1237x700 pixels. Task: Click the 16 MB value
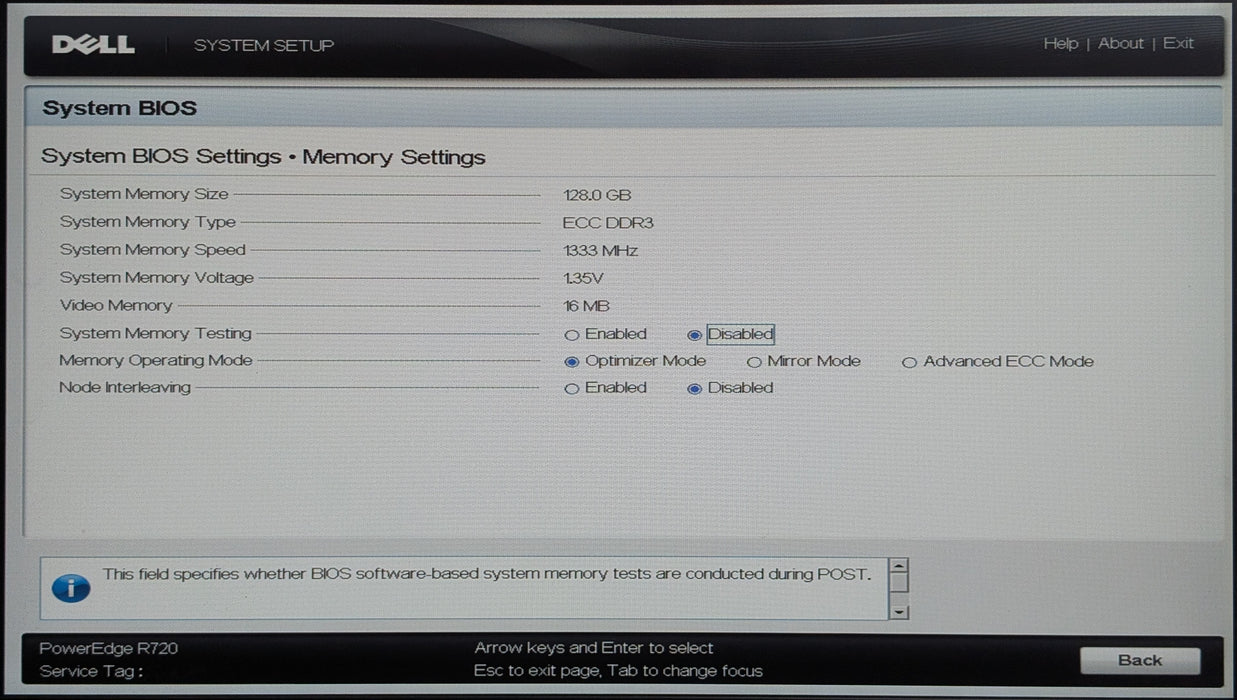[586, 307]
